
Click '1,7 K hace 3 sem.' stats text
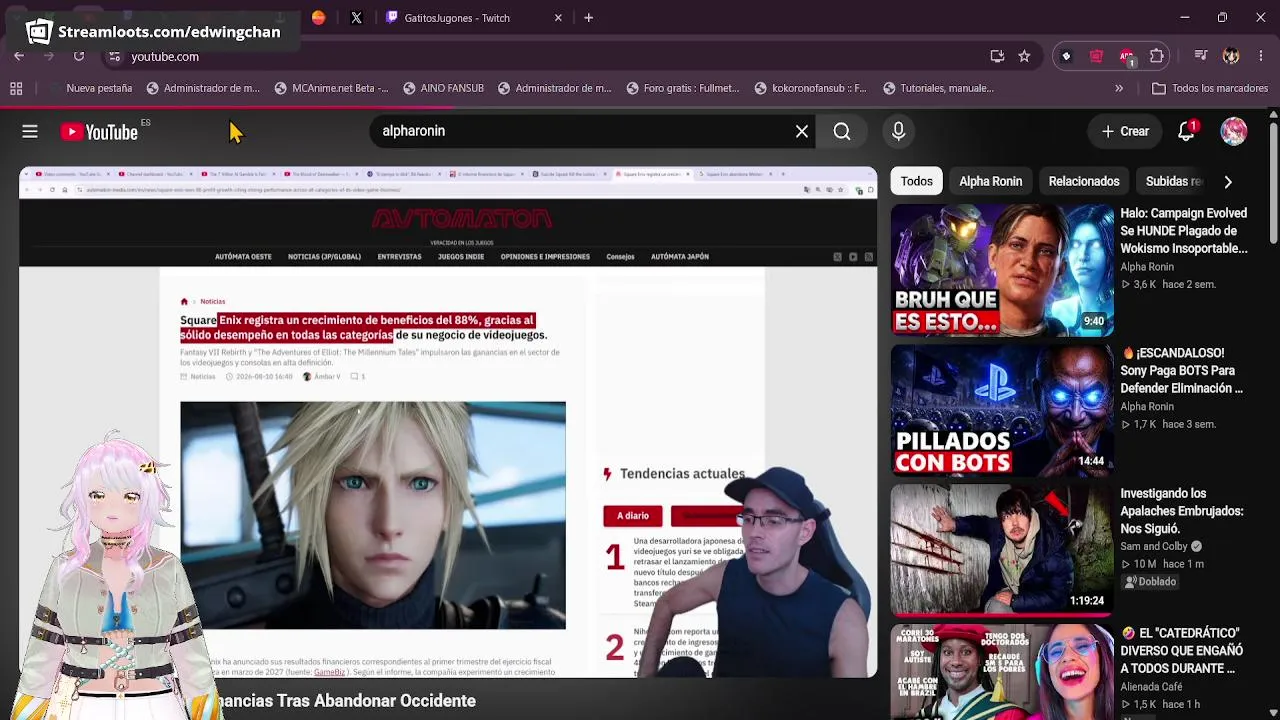click(x=1168, y=425)
